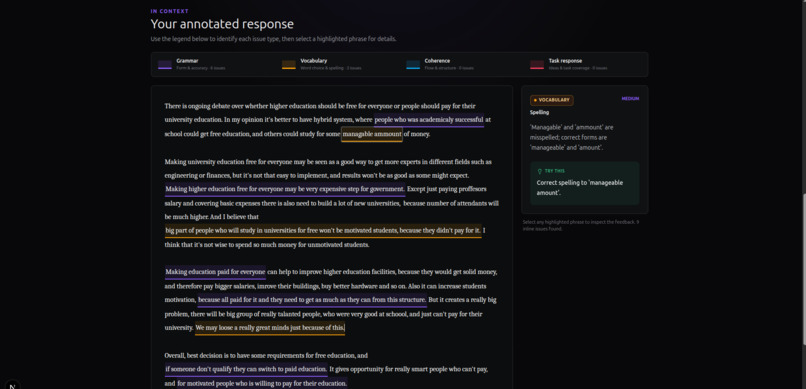Click the '9 inline issues found' note
The width and height of the screenshot is (806, 389).
[581, 225]
